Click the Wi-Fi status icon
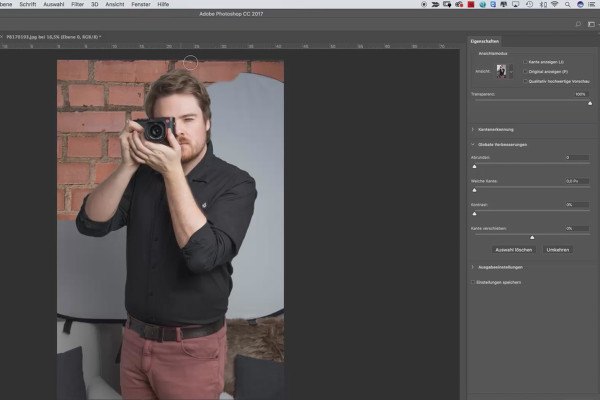Screen dimensions: 600x400 click(554, 4)
